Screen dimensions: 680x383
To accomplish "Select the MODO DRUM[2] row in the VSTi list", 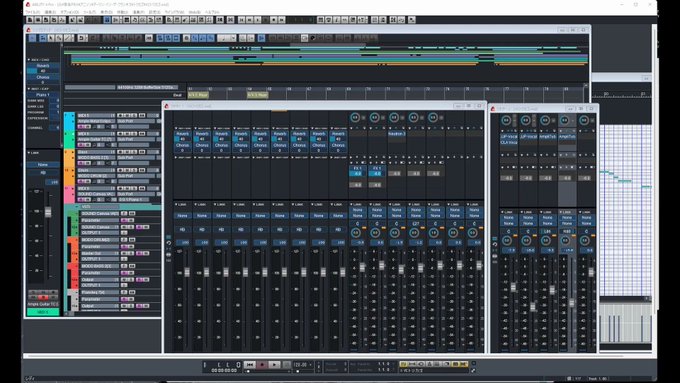I will 100,240.
